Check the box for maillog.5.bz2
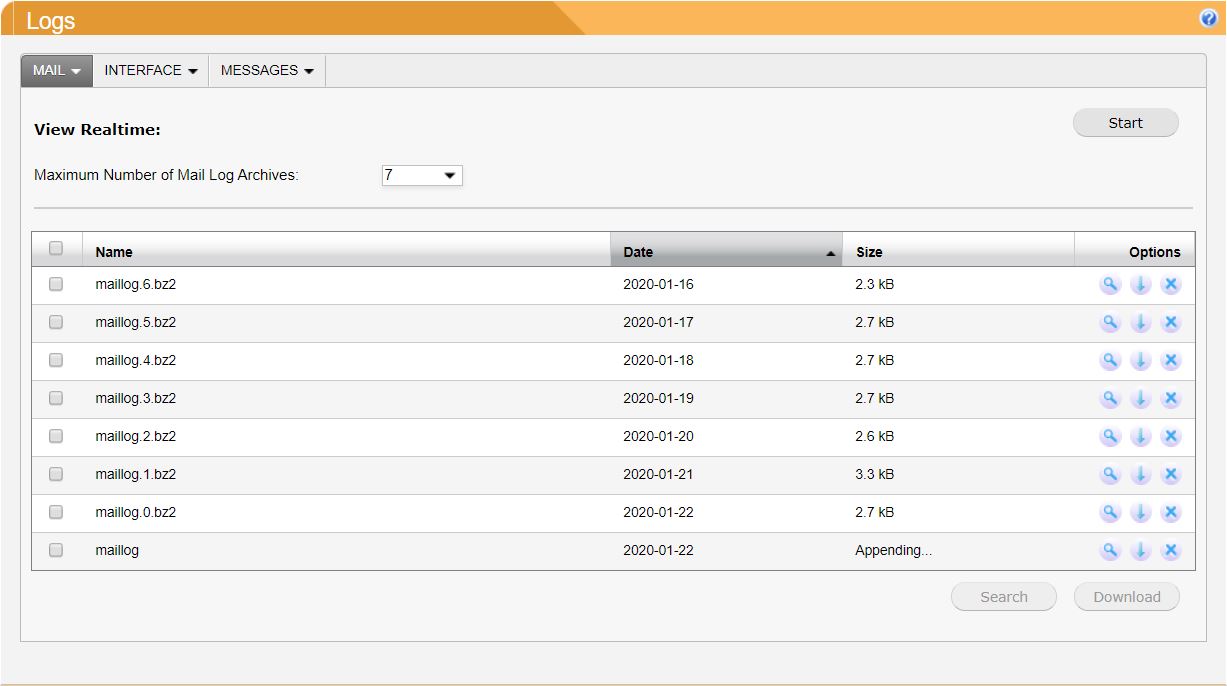This screenshot has height=686, width=1227. 56,322
